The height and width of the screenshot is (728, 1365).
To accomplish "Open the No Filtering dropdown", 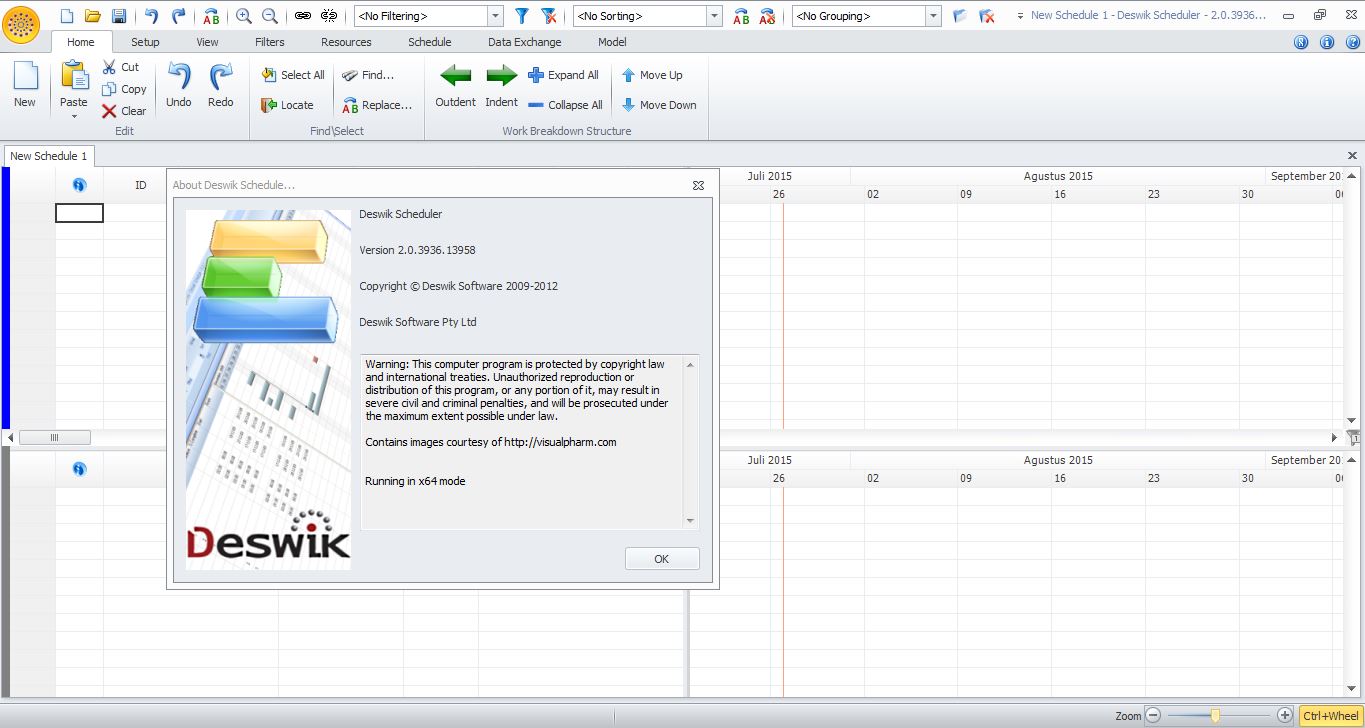I will click(495, 15).
